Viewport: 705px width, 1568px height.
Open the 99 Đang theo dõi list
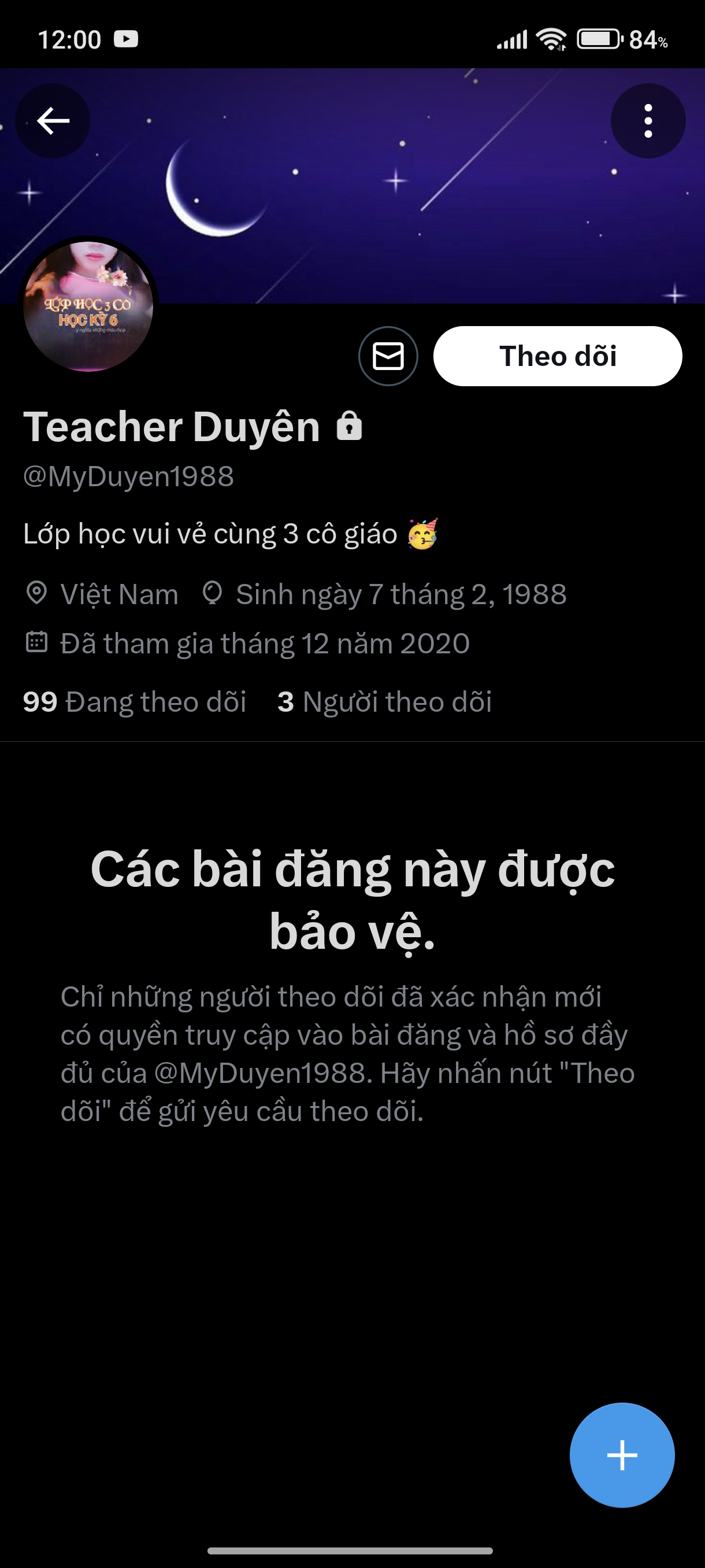(x=135, y=702)
